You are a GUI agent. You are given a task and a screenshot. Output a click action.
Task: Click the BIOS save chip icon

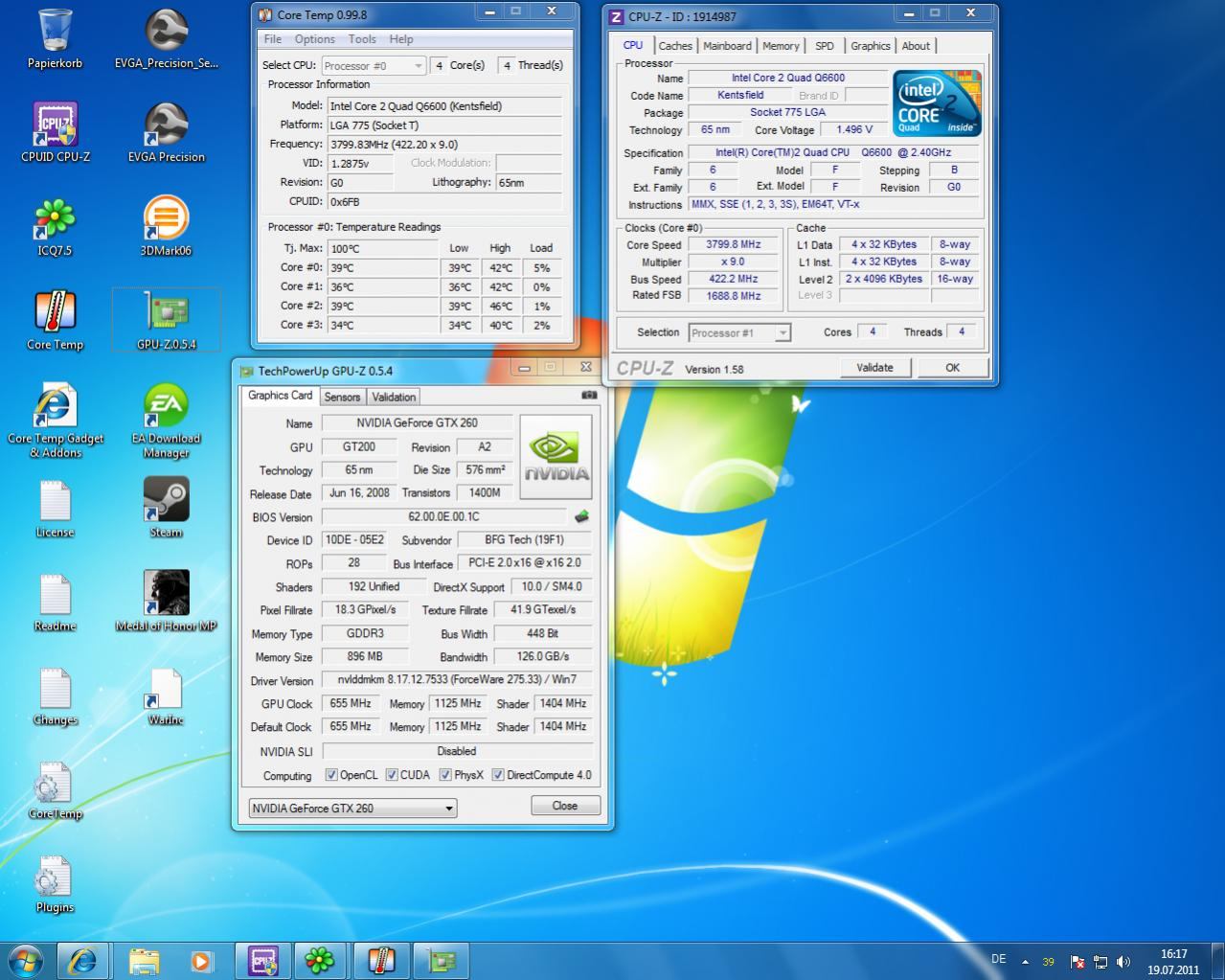pyautogui.click(x=581, y=516)
